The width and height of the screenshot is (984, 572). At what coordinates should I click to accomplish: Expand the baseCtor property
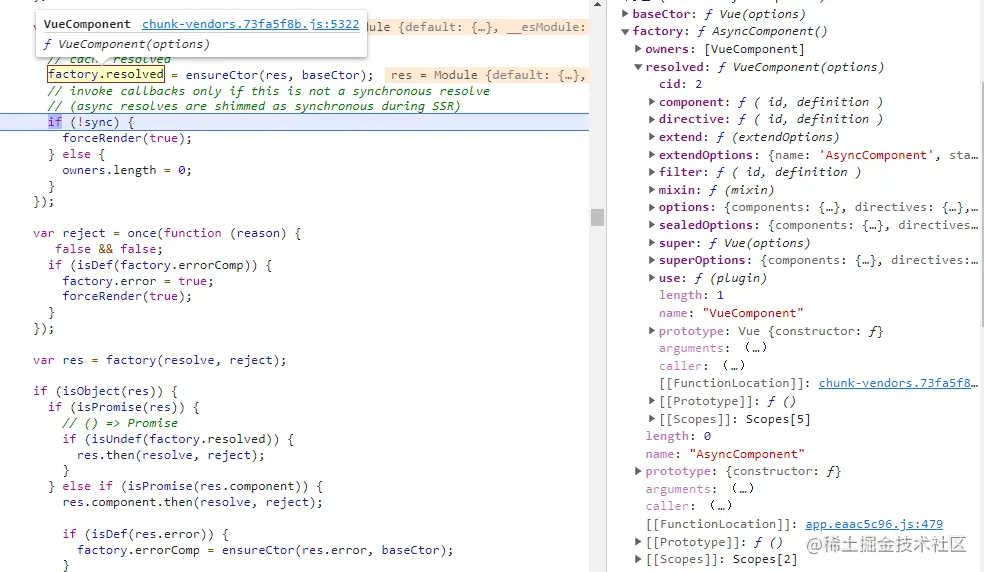625,13
